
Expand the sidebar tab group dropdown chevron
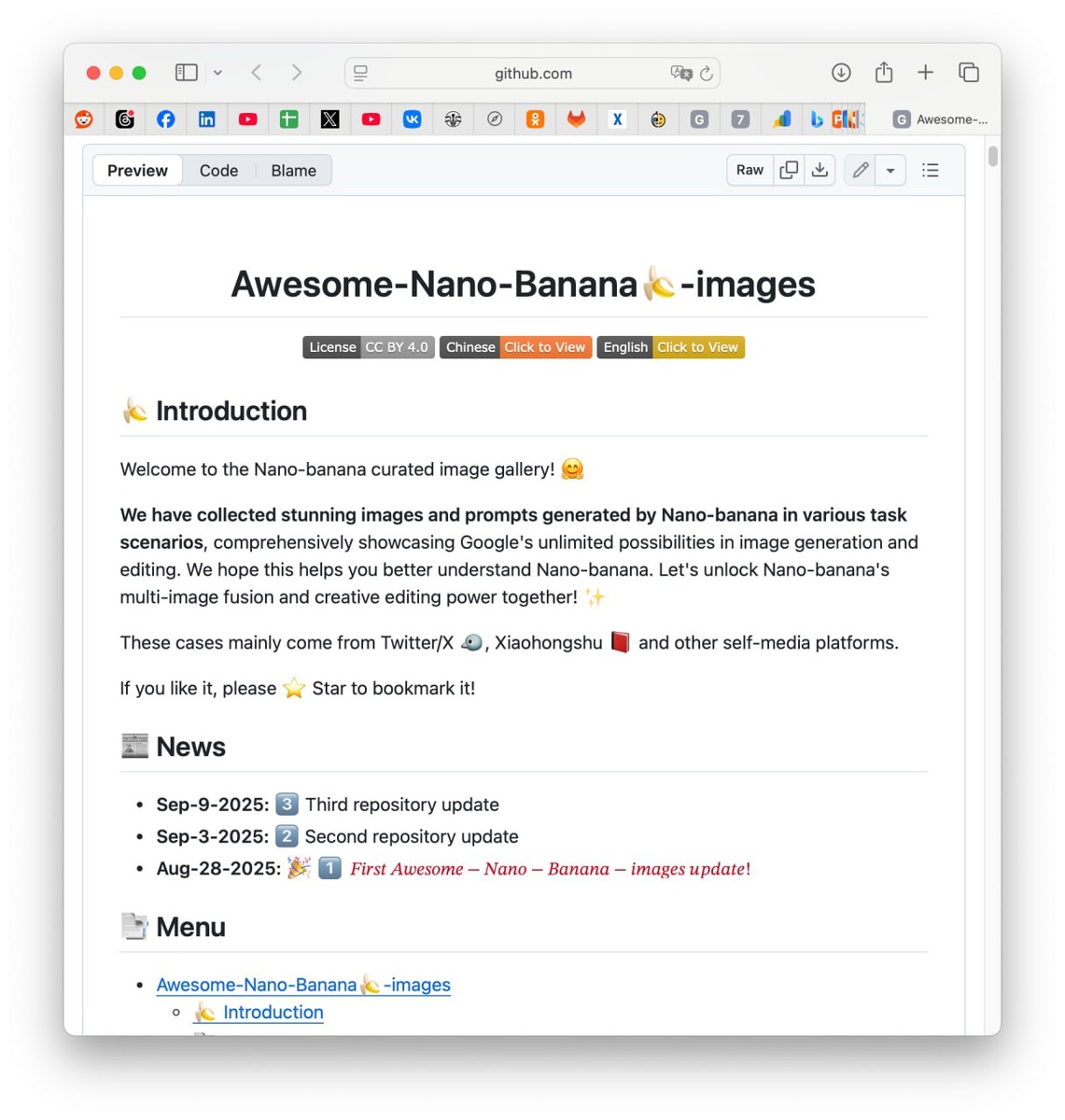click(x=217, y=73)
